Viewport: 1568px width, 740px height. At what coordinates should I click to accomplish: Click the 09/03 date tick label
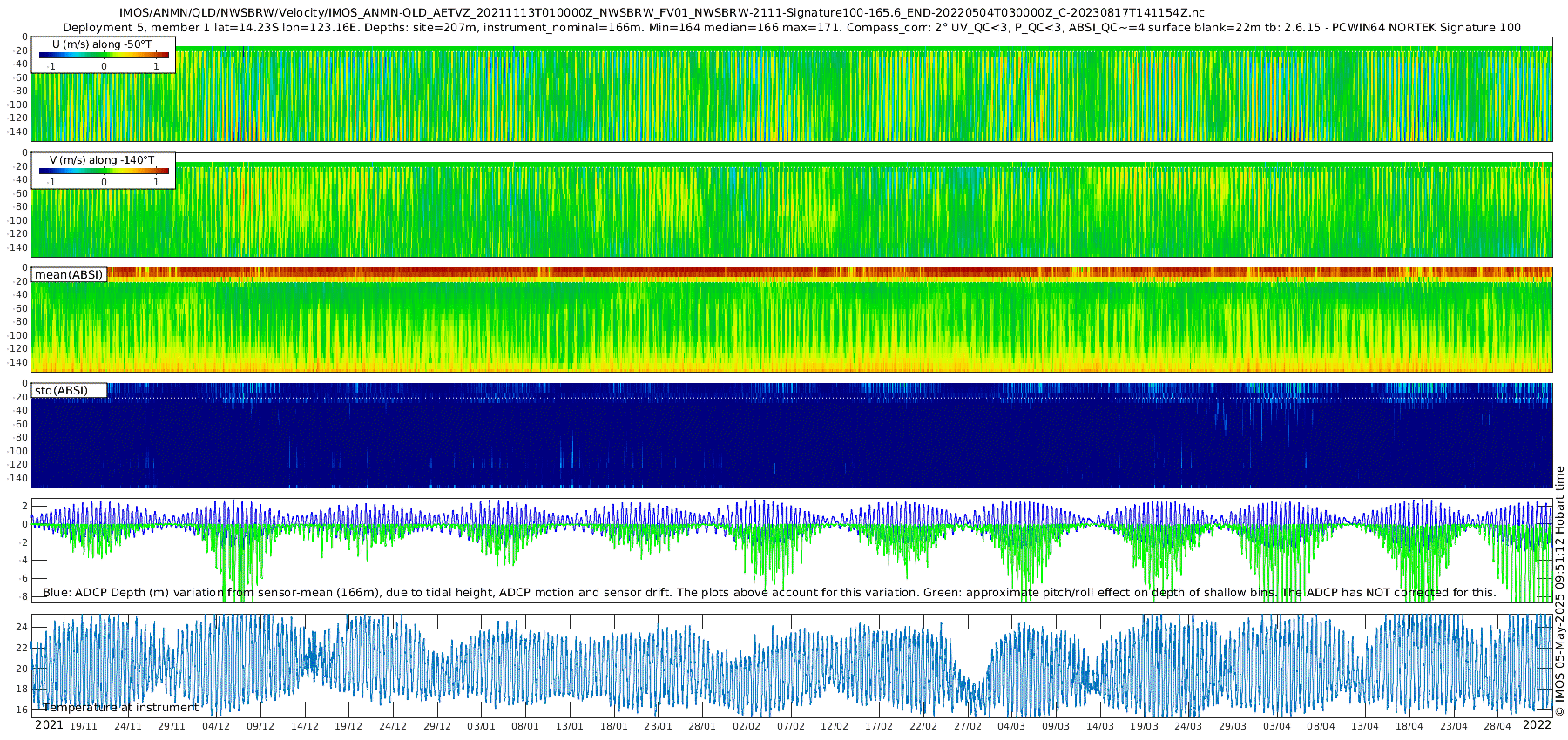[x=1056, y=726]
